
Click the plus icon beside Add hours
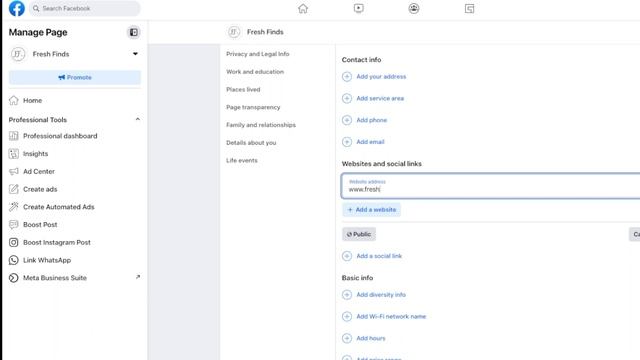click(x=347, y=338)
